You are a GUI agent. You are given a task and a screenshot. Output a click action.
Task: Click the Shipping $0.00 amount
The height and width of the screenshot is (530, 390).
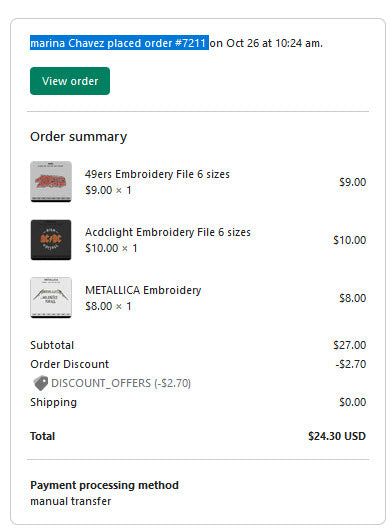pyautogui.click(x=352, y=402)
